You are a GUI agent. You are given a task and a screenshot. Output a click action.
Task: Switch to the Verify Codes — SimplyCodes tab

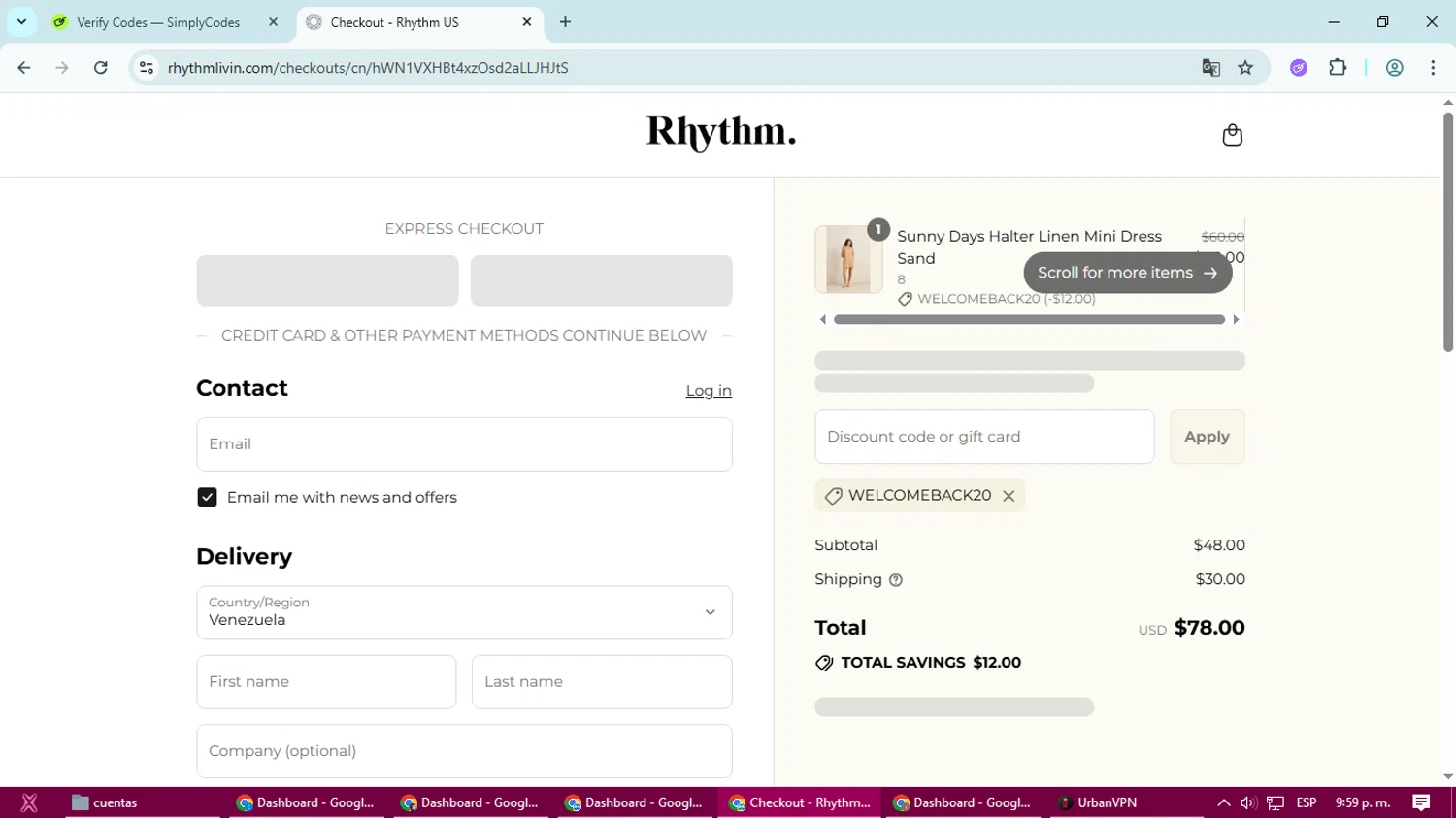pos(158,22)
